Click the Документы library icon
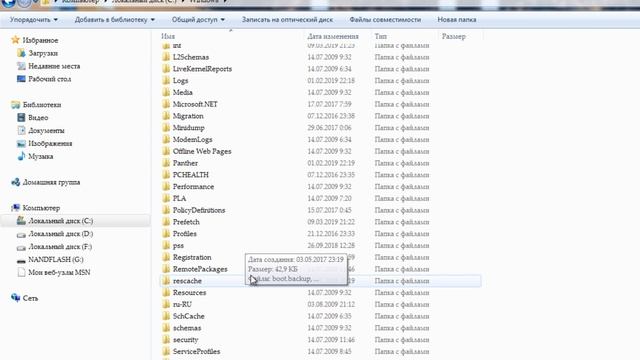The height and width of the screenshot is (360, 640). 21,131
